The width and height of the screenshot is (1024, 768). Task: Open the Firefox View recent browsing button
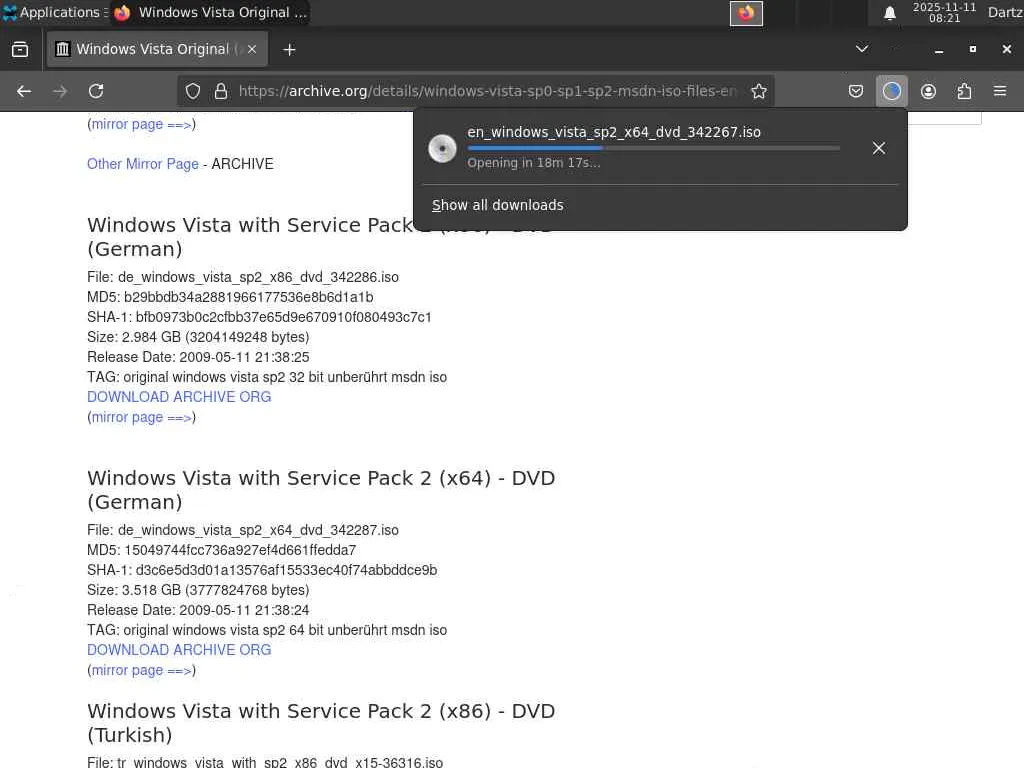pyautogui.click(x=20, y=49)
